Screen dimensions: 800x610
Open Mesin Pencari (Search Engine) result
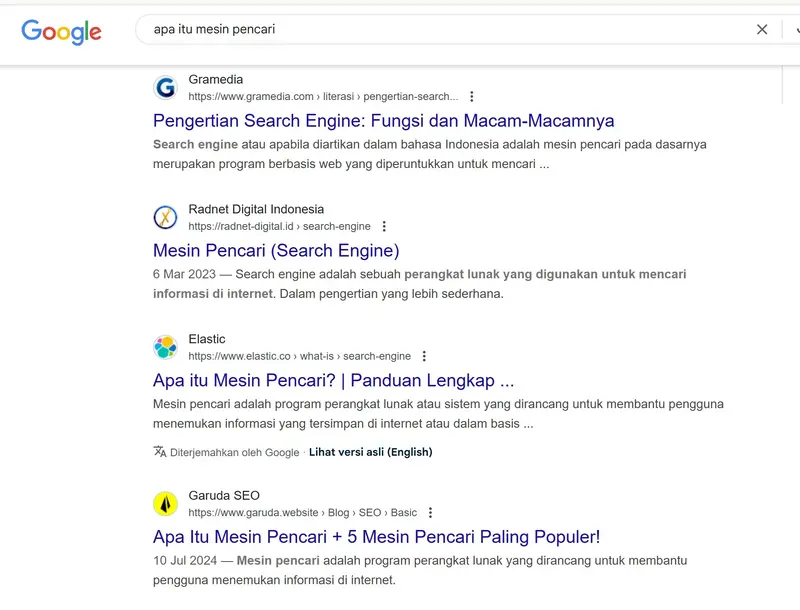click(x=276, y=250)
